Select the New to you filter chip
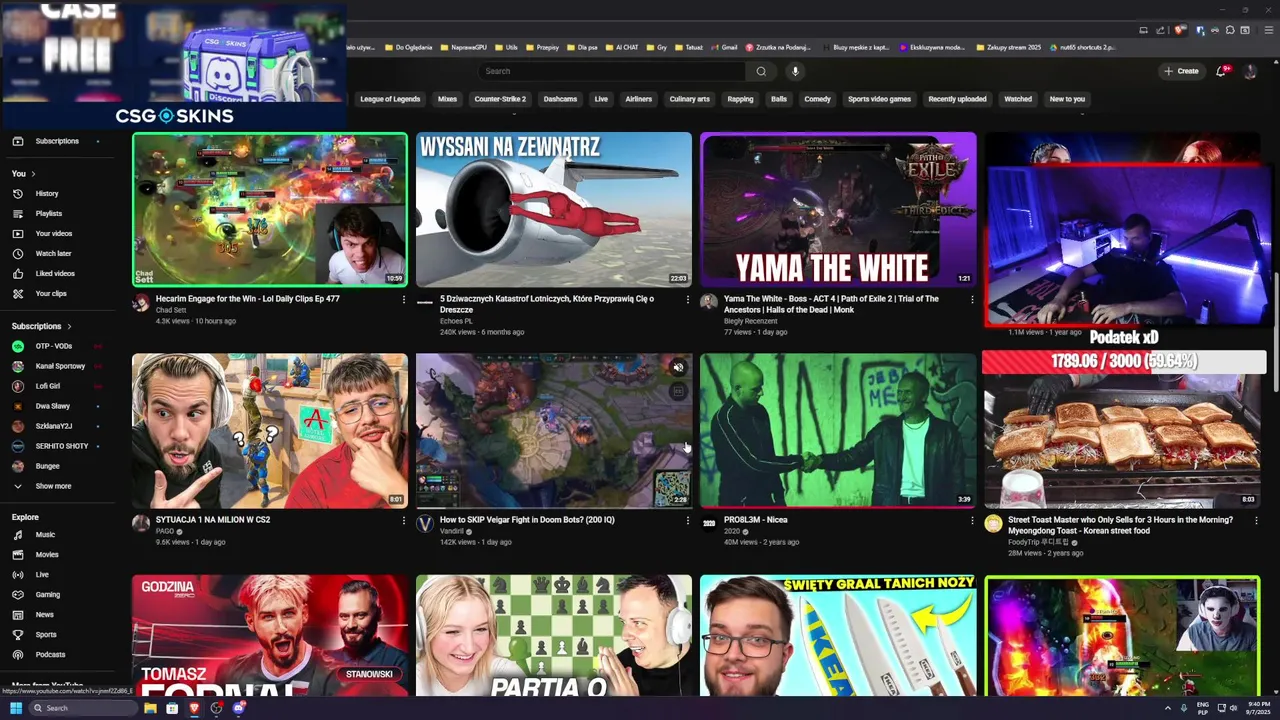The image size is (1280, 720). point(1067,99)
